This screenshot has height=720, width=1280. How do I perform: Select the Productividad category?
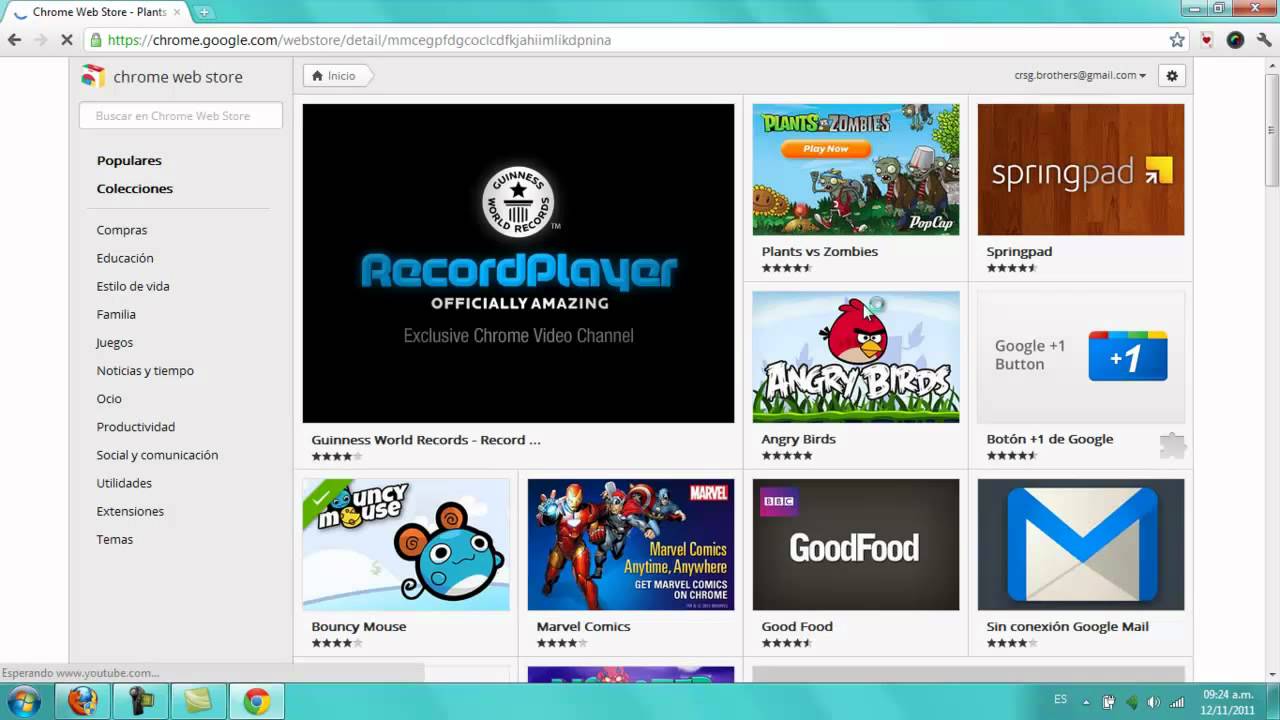[x=136, y=427]
